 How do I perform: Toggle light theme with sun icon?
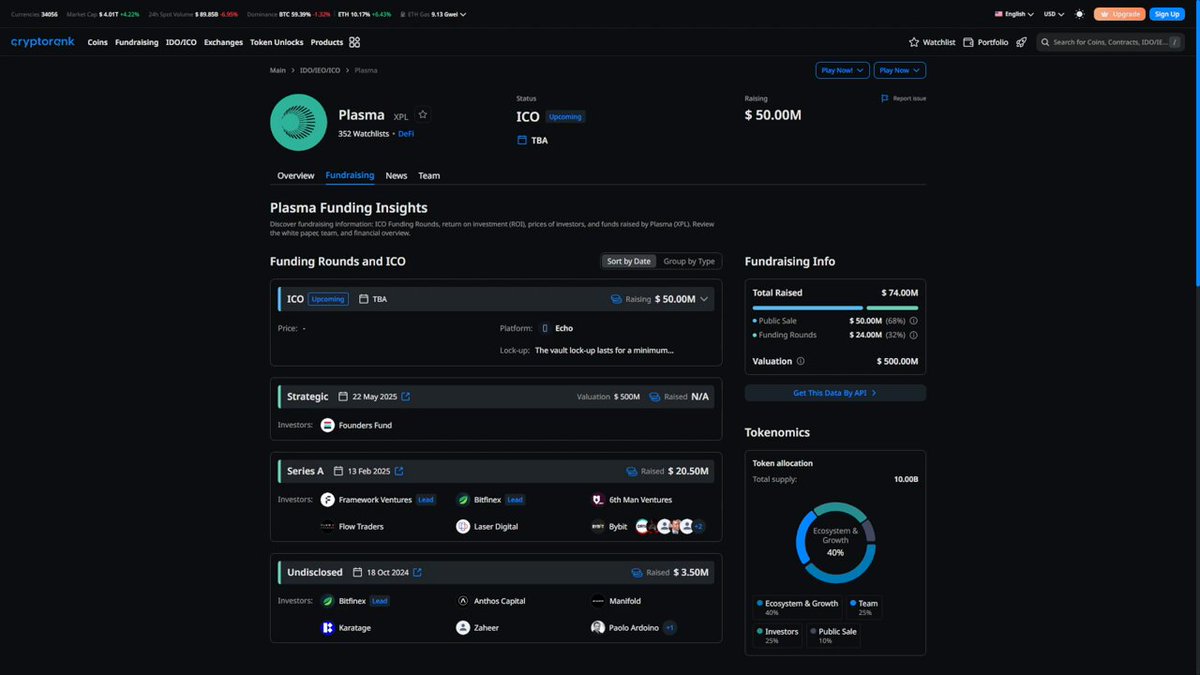click(1078, 14)
